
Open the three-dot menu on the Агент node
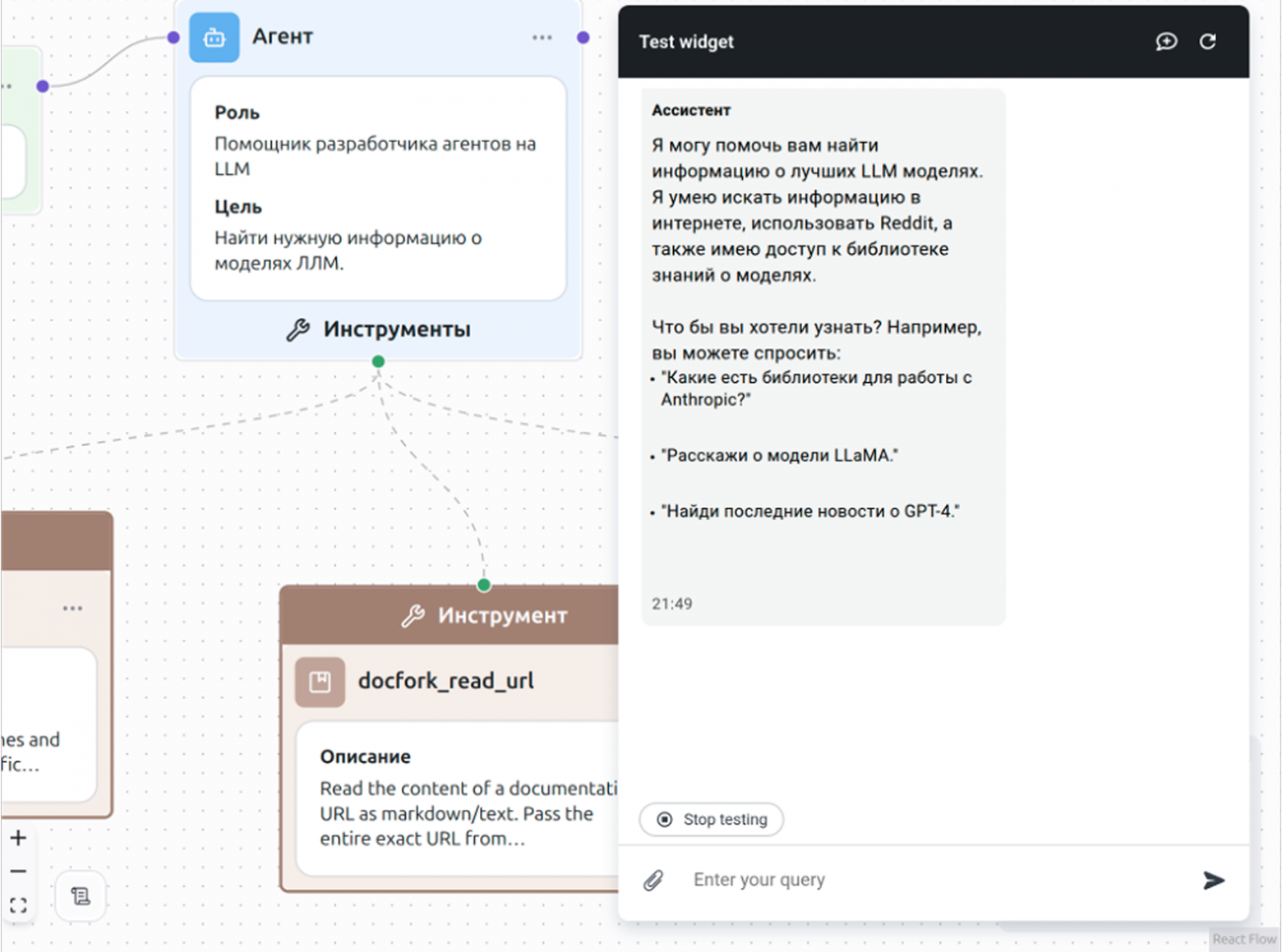point(542,37)
